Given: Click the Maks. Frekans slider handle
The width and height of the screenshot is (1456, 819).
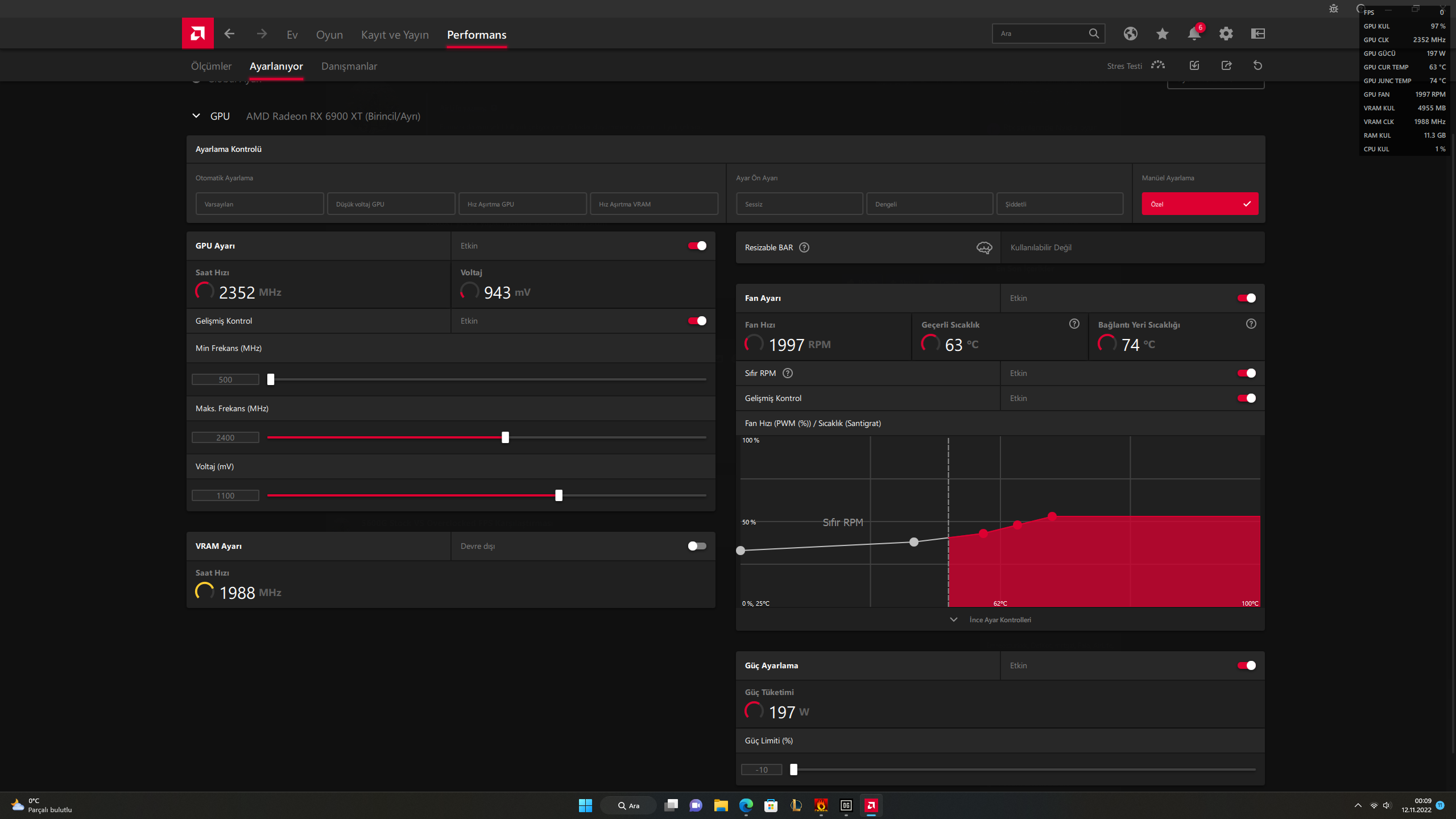Looking at the screenshot, I should 505,437.
